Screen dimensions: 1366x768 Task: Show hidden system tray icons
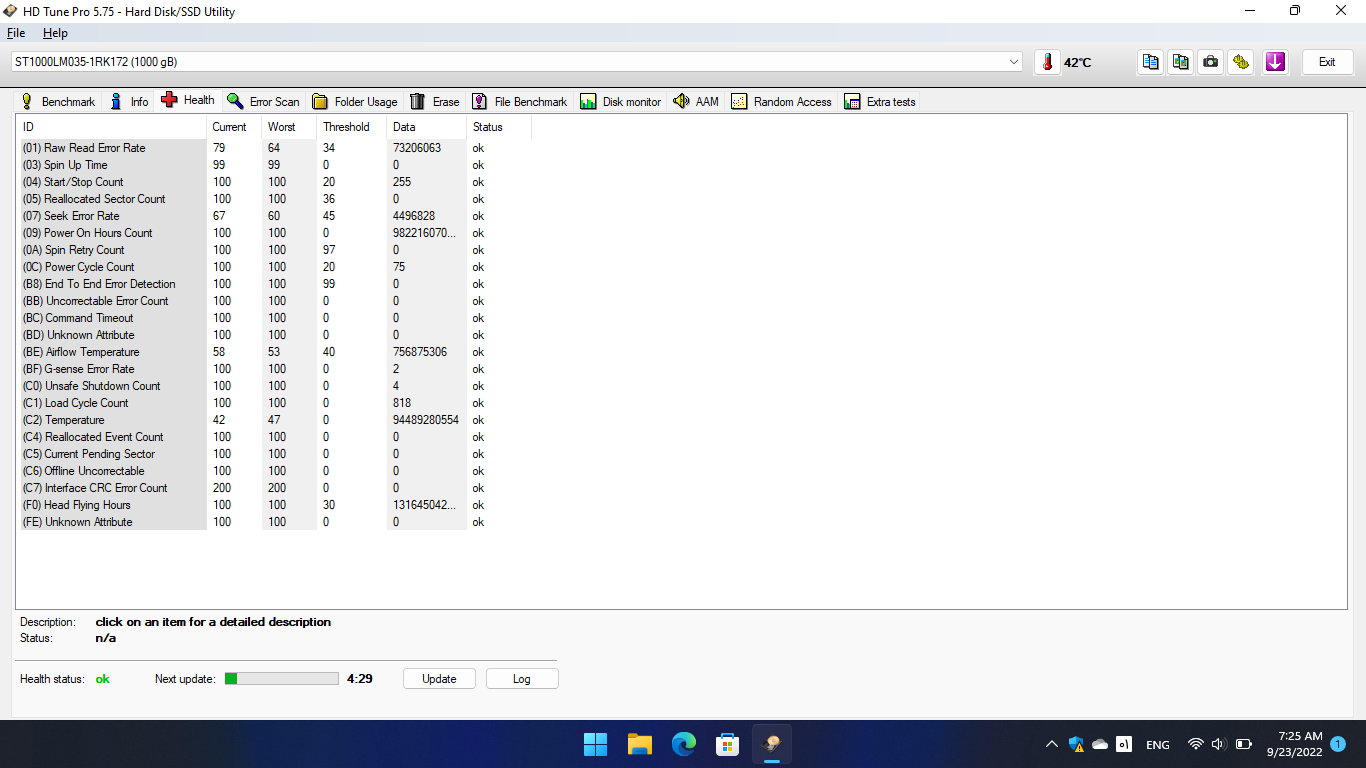click(x=1051, y=745)
